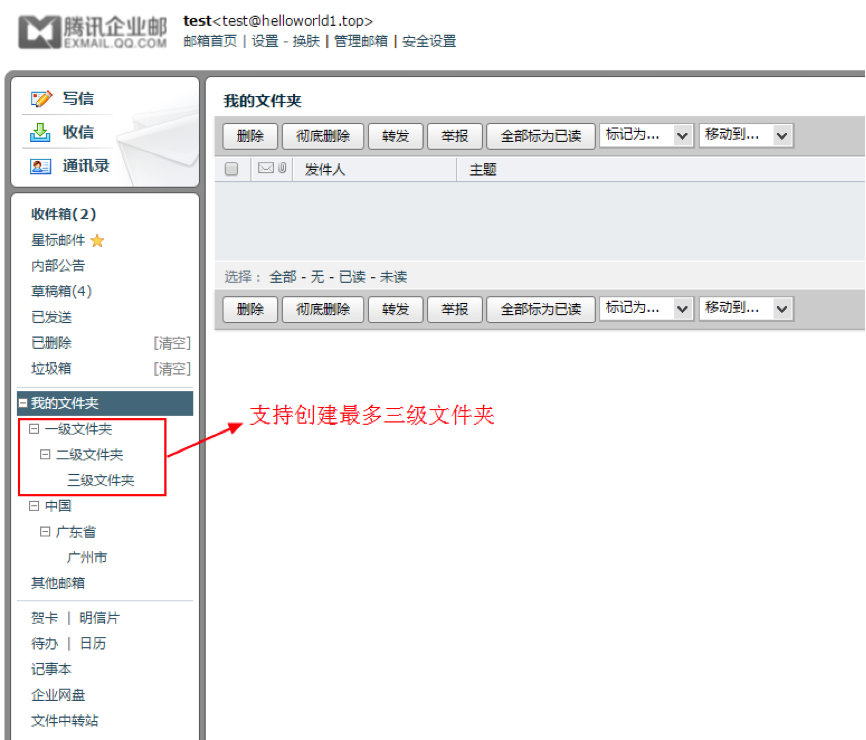
Task: Click the bottom 全部标为已读 button
Action: [540, 309]
